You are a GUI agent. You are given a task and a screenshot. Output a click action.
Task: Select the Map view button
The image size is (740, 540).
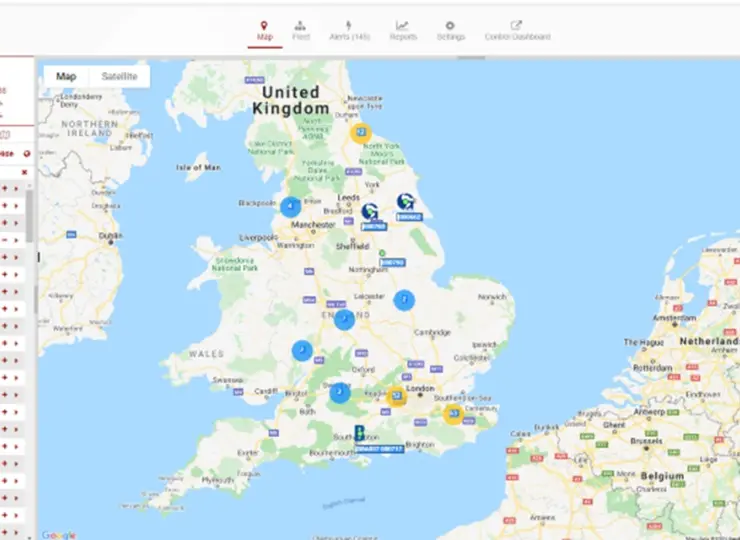[66, 76]
